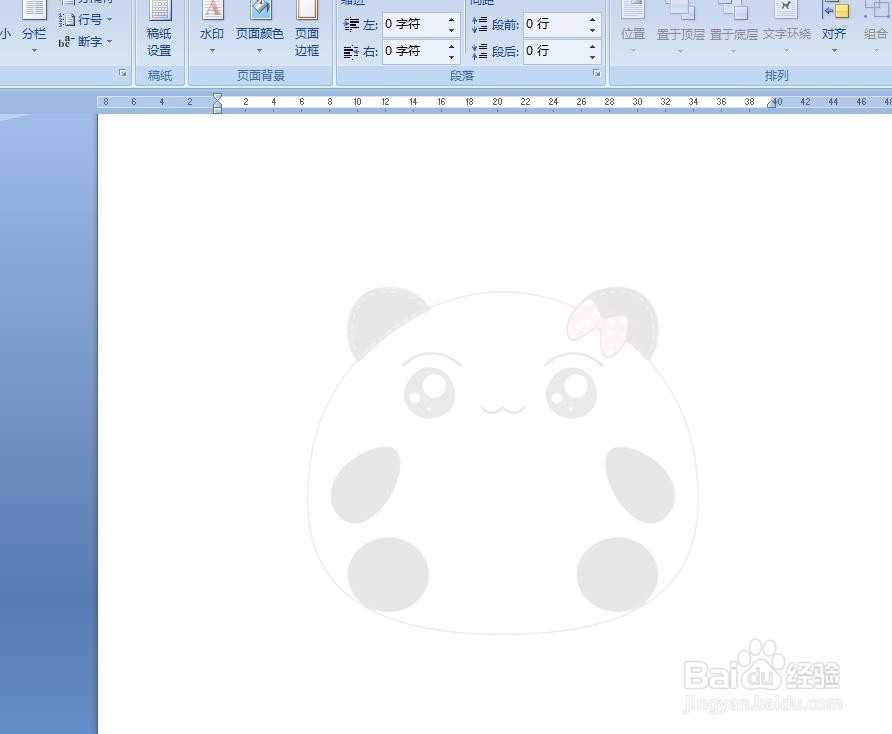Image resolution: width=892 pixels, height=734 pixels.
Task: Open the 水印 watermark menu
Action: click(x=212, y=28)
